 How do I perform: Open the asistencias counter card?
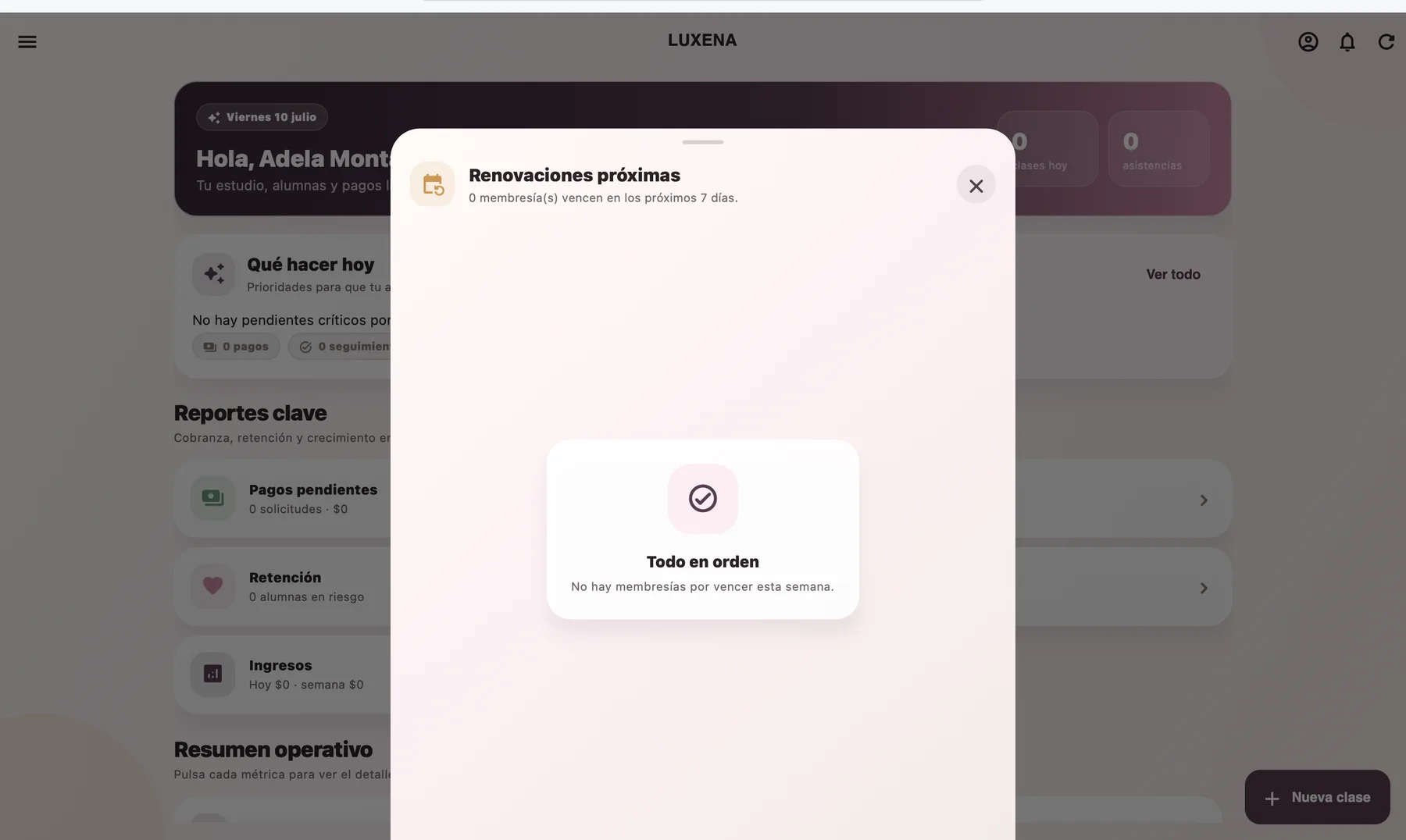(1158, 148)
